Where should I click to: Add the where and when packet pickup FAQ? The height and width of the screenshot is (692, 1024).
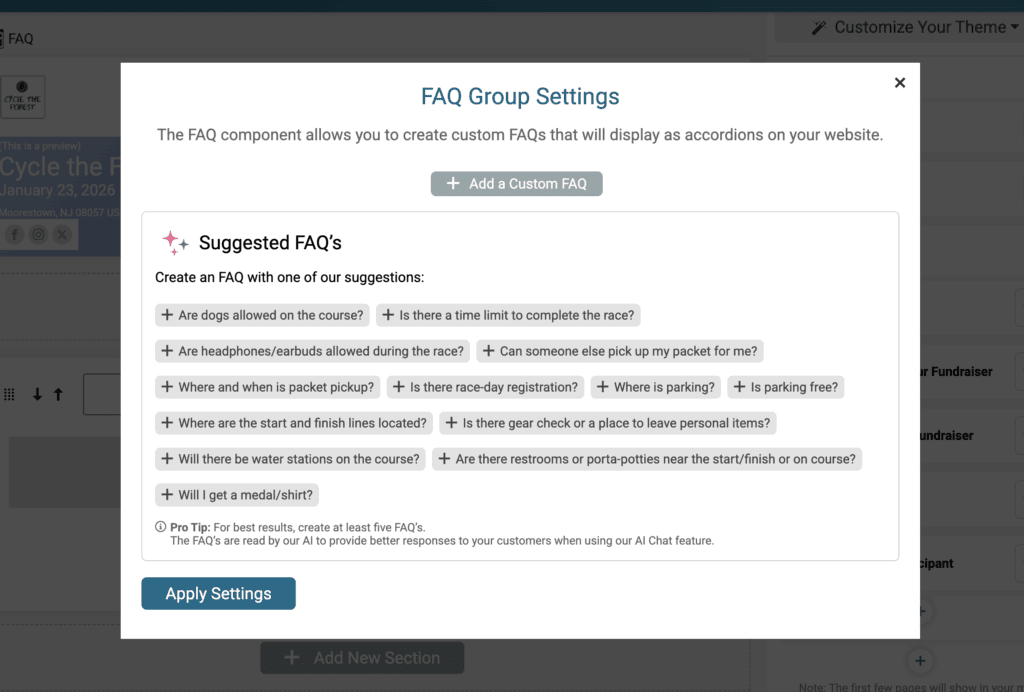(267, 387)
